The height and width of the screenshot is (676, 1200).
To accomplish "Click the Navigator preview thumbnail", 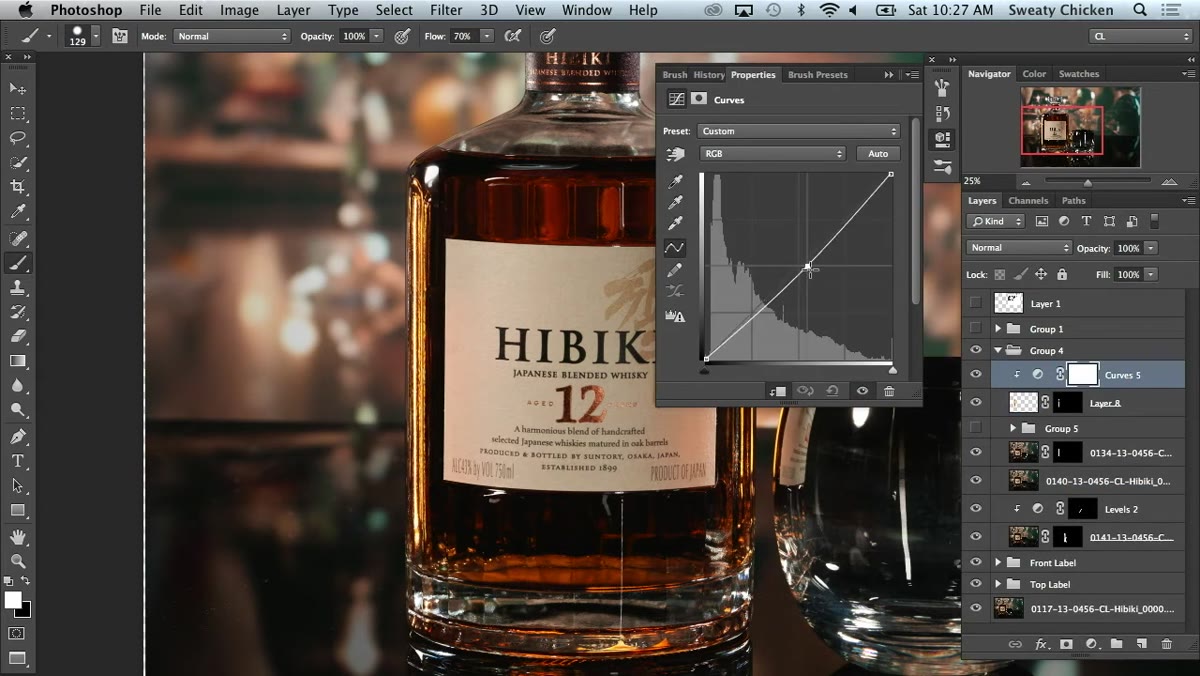I will (1081, 127).
